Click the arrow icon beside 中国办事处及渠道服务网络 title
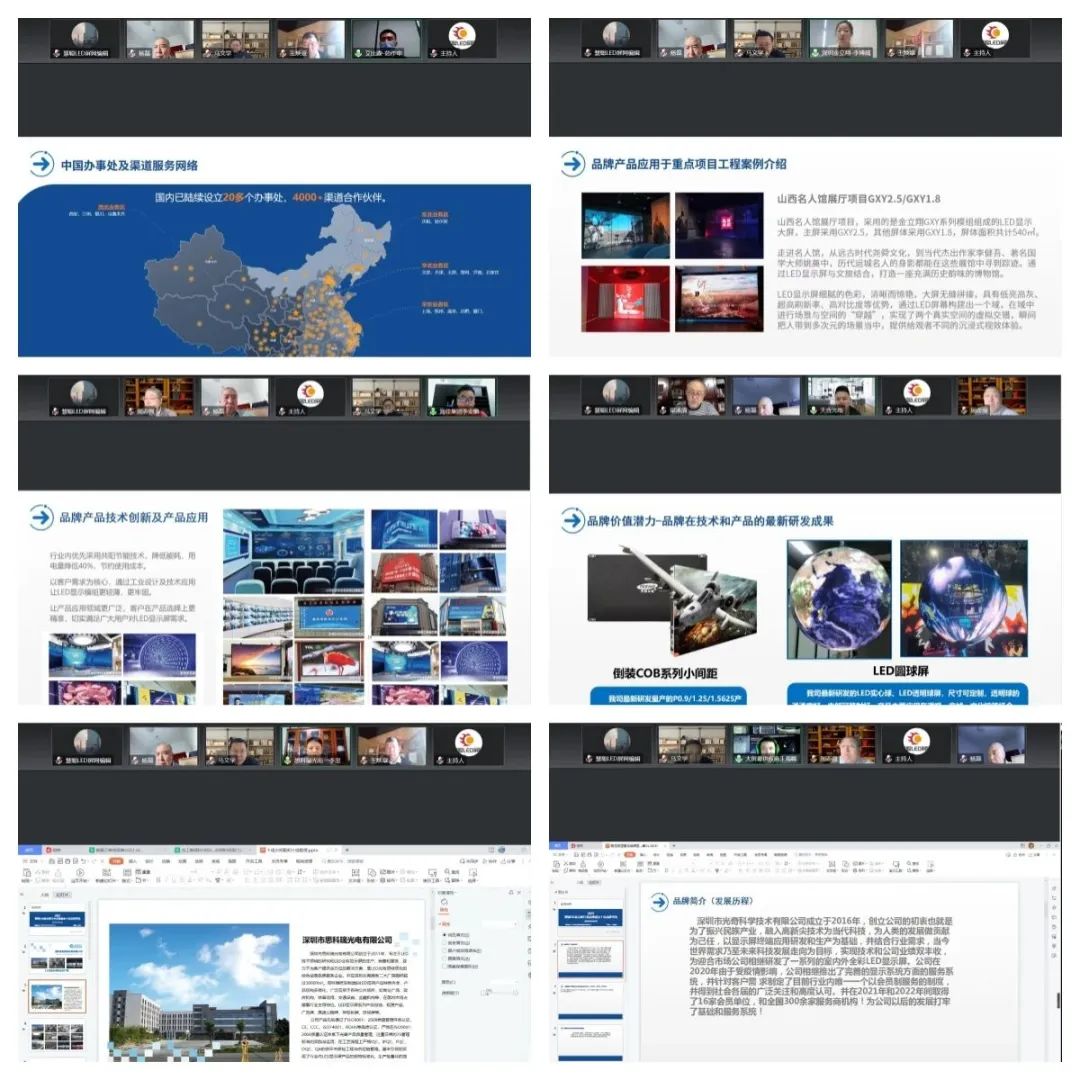Viewport: 1080px width, 1080px height. [41, 164]
